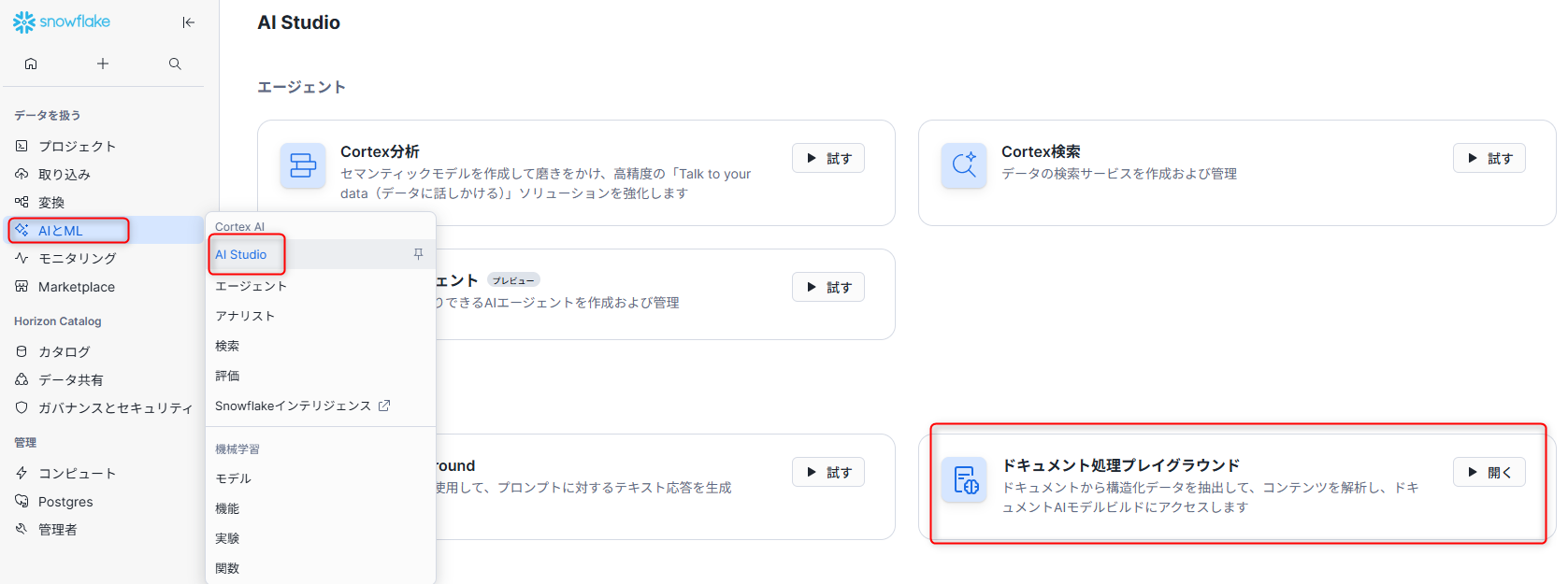Screen dimensions: 1568x584
Task: Click the プレビュー badge
Action: [x=513, y=280]
